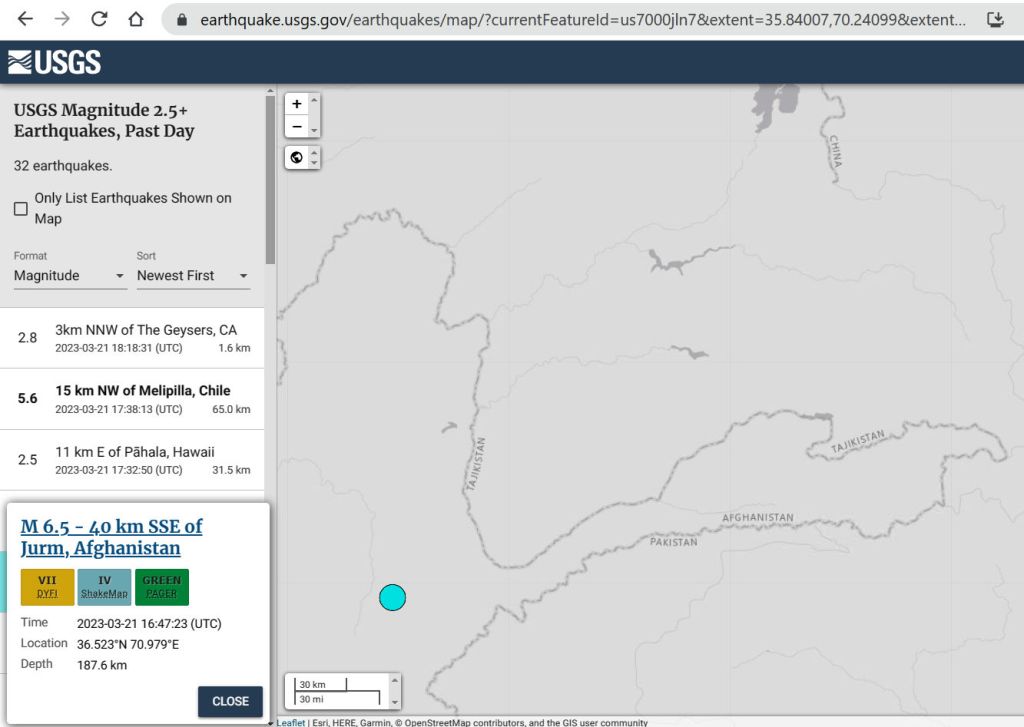Click the yellow DYFI VII badge
The width and height of the screenshot is (1024, 727).
[x=47, y=587]
